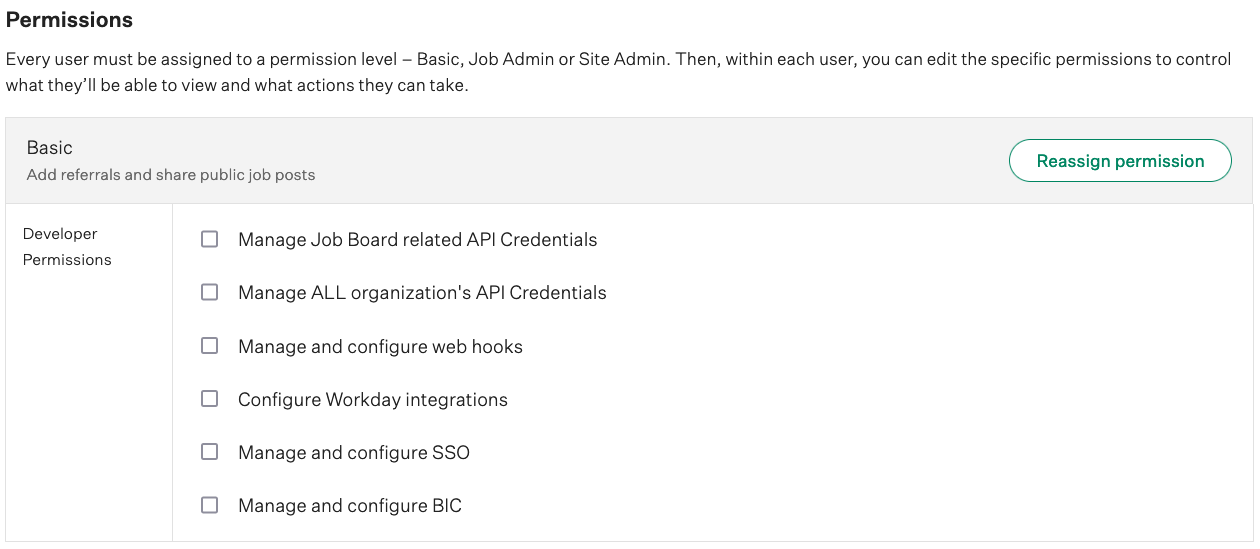1260x549 pixels.
Task: Click the 'Manage and configure web hooks' label text
Action: point(380,347)
